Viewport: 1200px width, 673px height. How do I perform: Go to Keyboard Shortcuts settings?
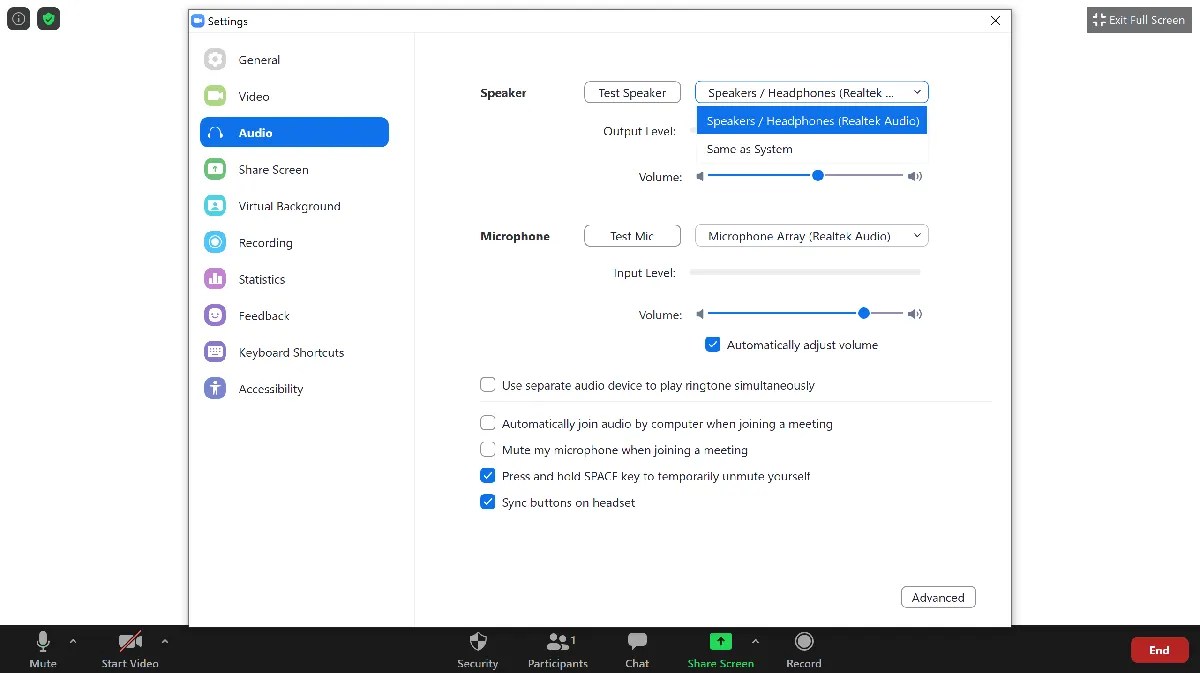tap(294, 352)
